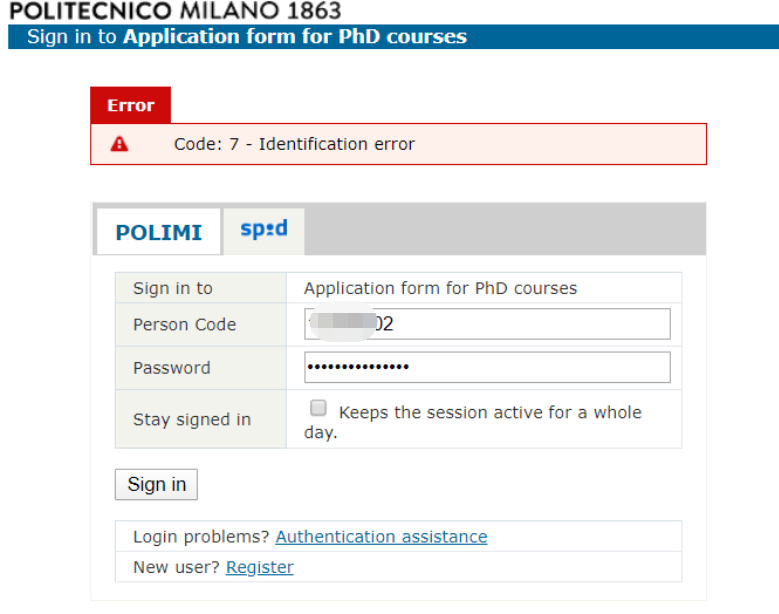
Task: Click the red Error label
Action: coord(131,105)
